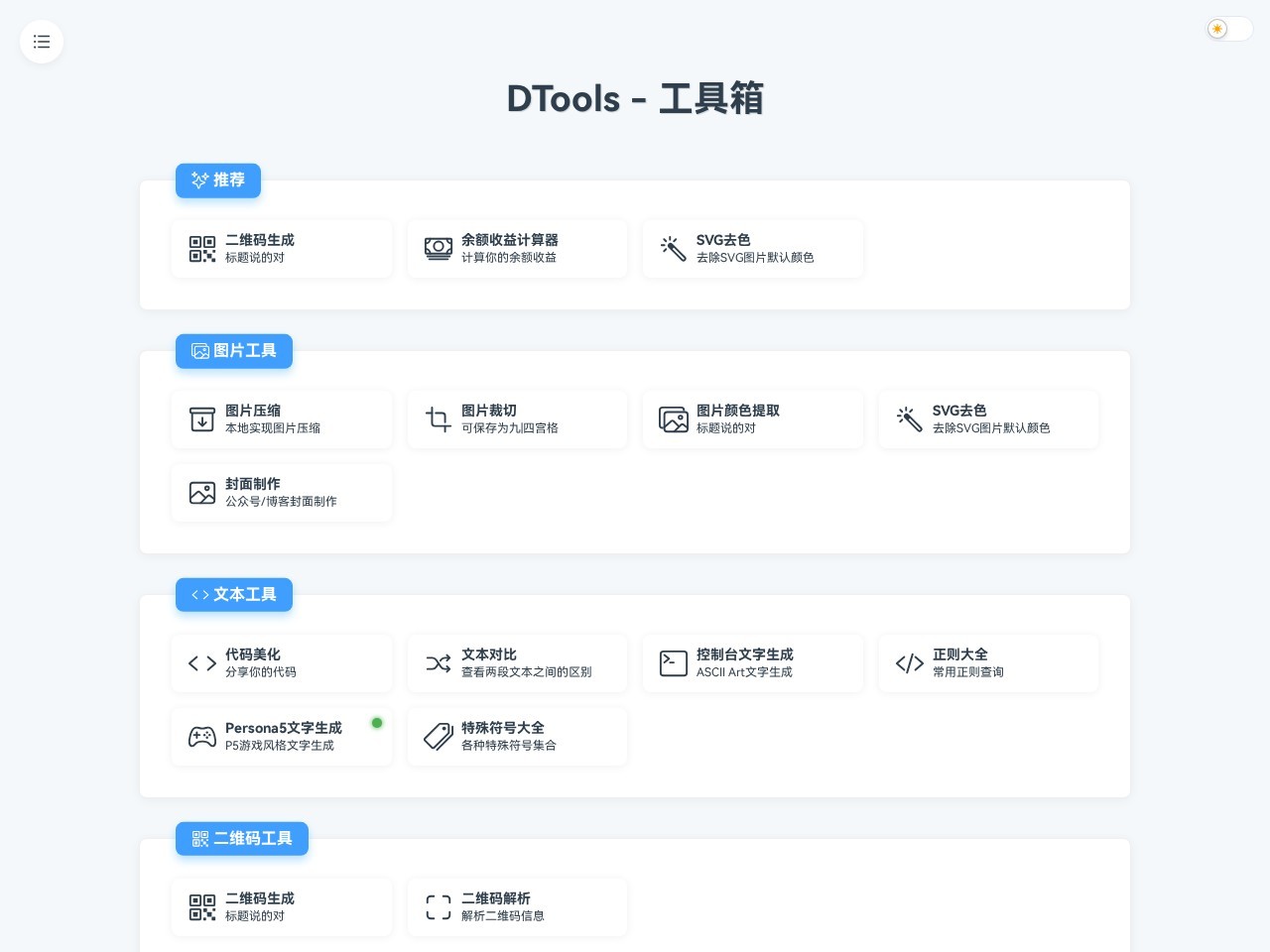Click the image icon on 图片工具 tag
Viewport: 1270px width, 952px height.
199,351
